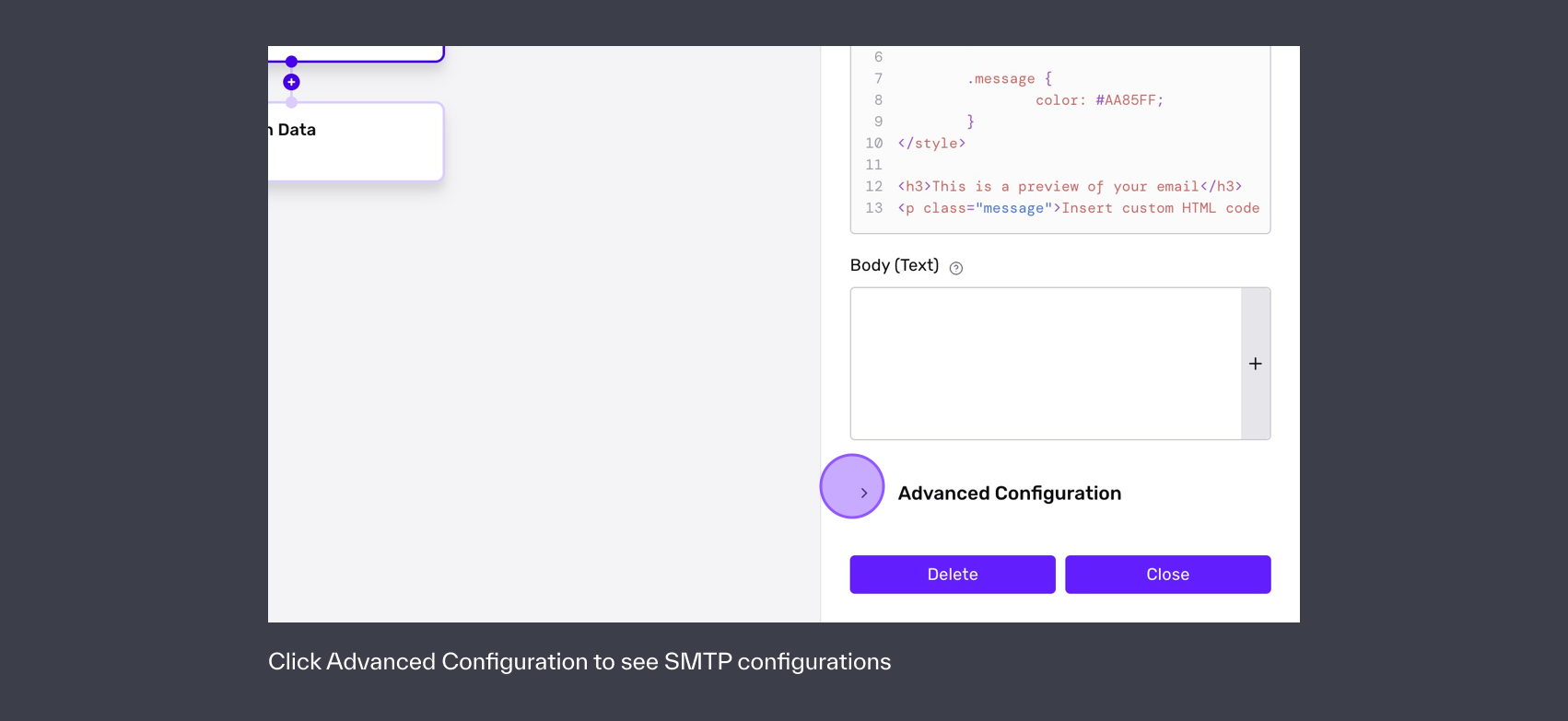Click code line 13 with Insert custom HTML
This screenshot has height=721, width=1568.
coord(1079,208)
